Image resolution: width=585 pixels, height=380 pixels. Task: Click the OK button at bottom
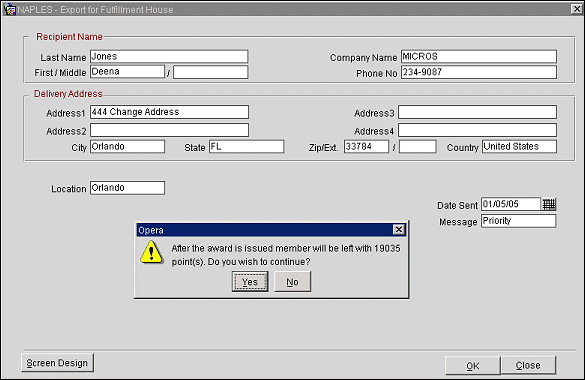pos(472,365)
